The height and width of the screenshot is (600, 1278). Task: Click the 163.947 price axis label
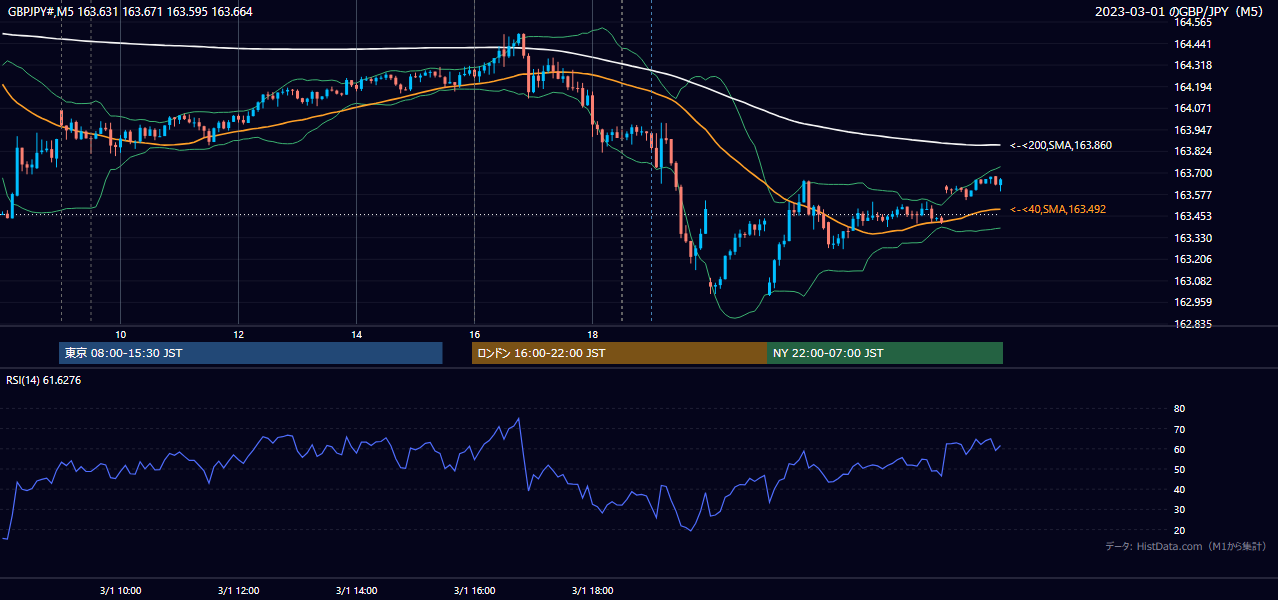[1193, 130]
